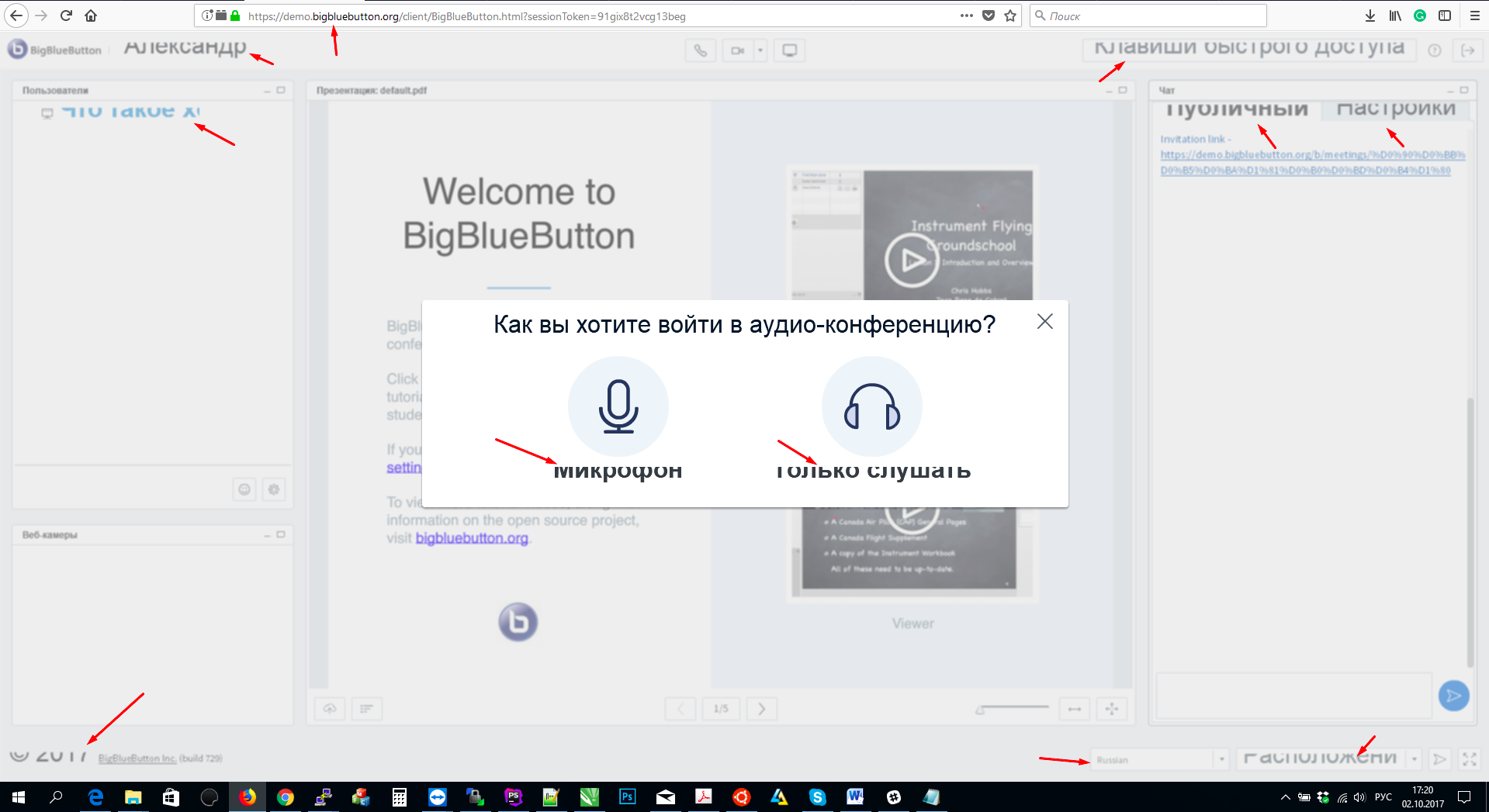
Task: Click the upload presentation cloud icon
Action: [x=329, y=708]
